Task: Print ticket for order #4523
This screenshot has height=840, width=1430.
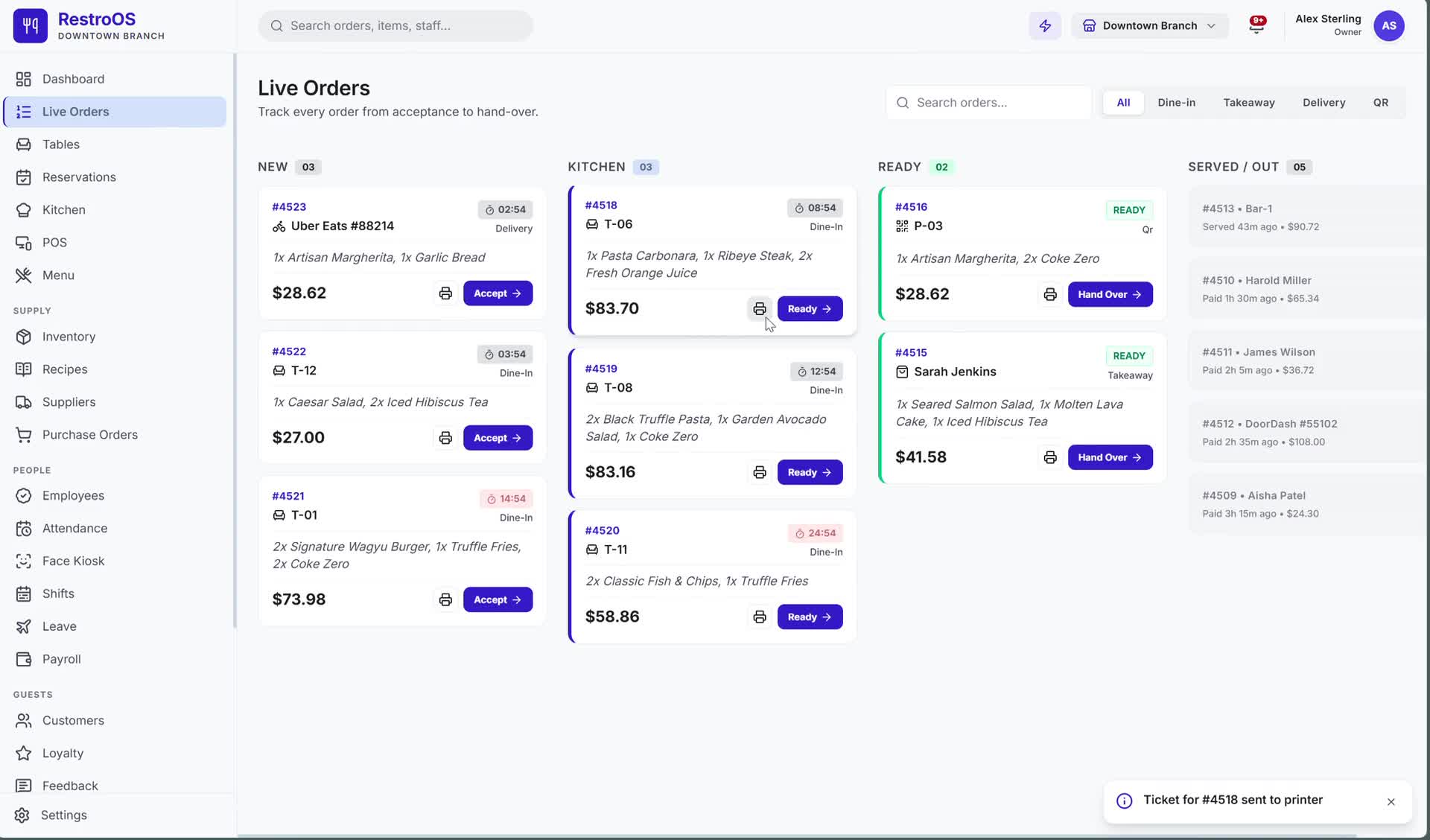Action: point(445,293)
